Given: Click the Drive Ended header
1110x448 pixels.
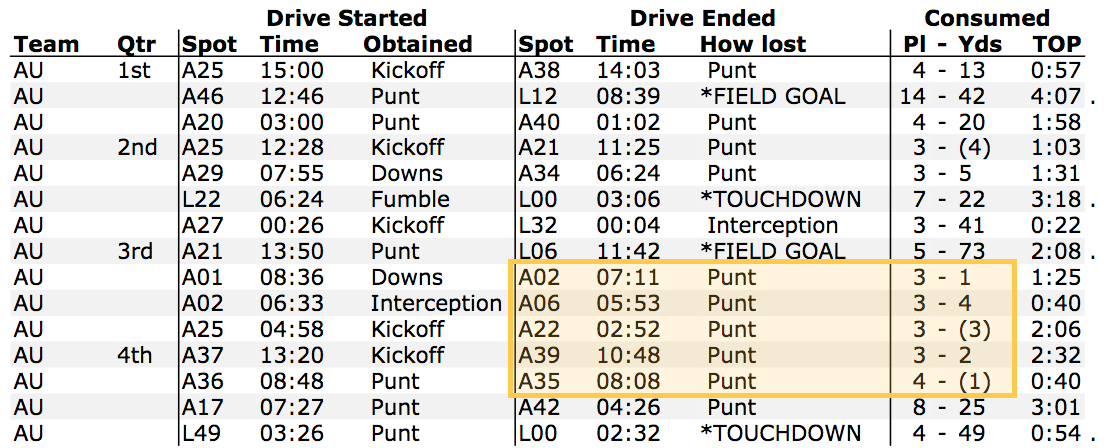Looking at the screenshot, I should point(702,18).
